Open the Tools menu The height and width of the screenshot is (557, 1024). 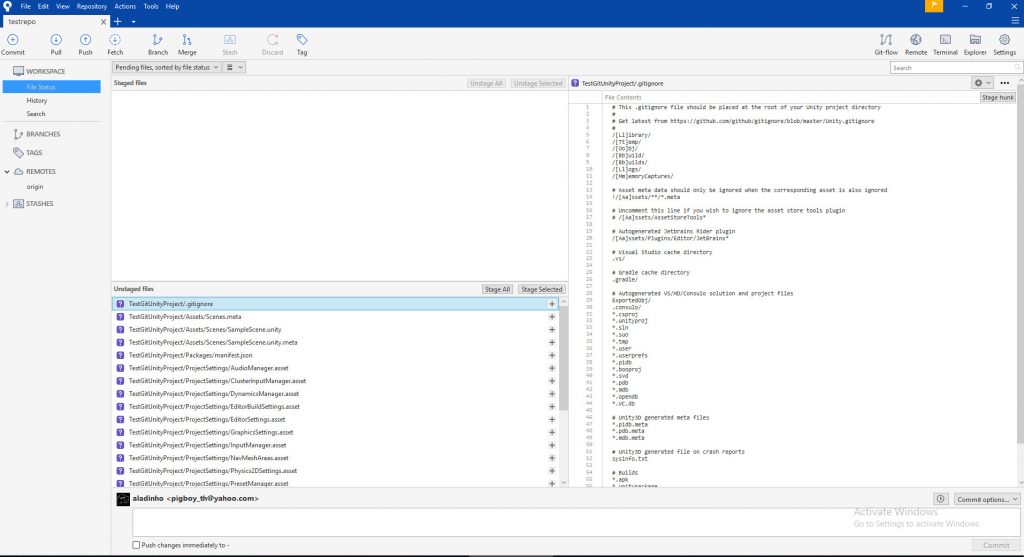pyautogui.click(x=151, y=7)
